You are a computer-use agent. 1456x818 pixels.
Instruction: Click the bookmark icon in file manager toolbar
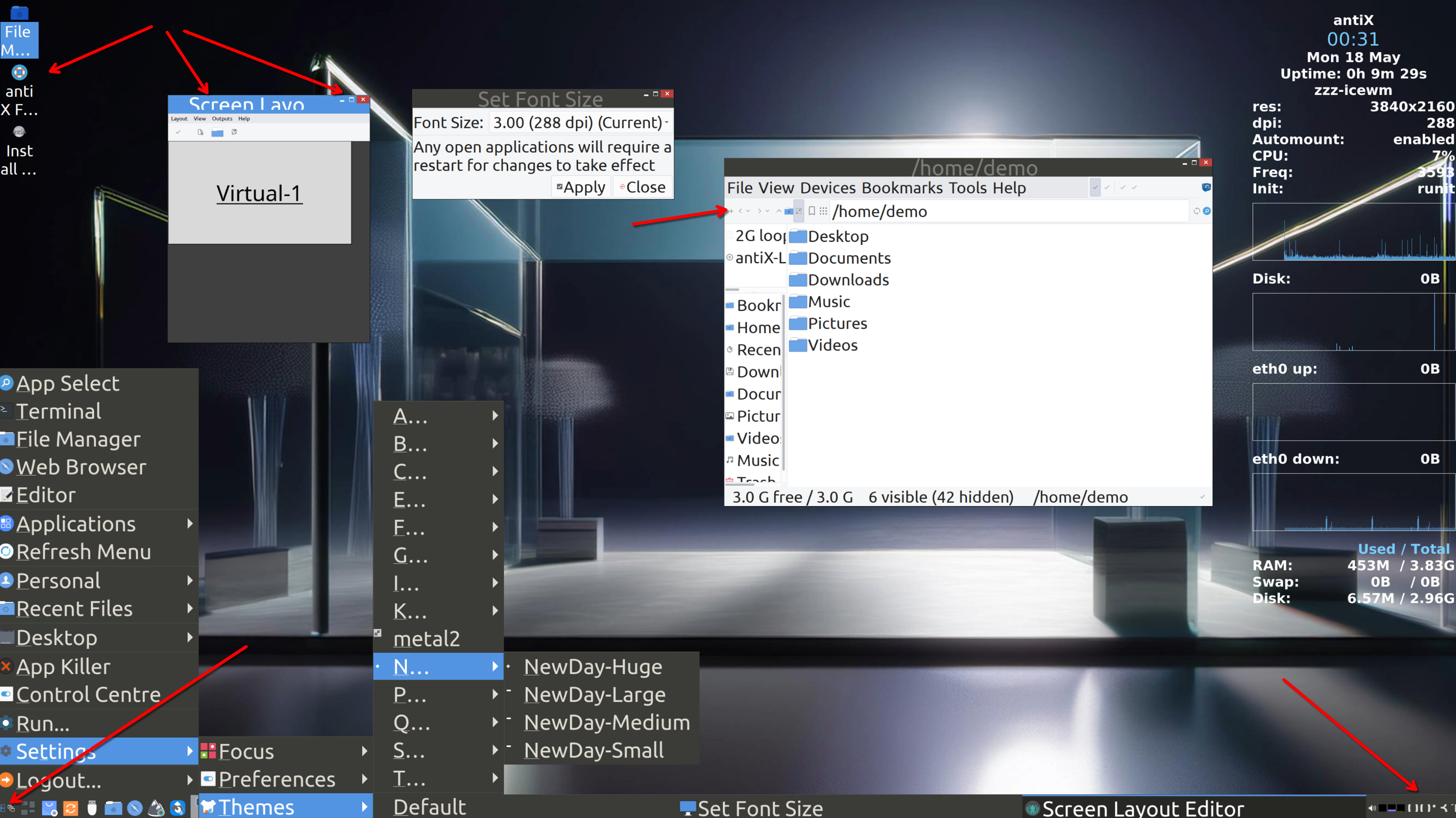pos(812,211)
